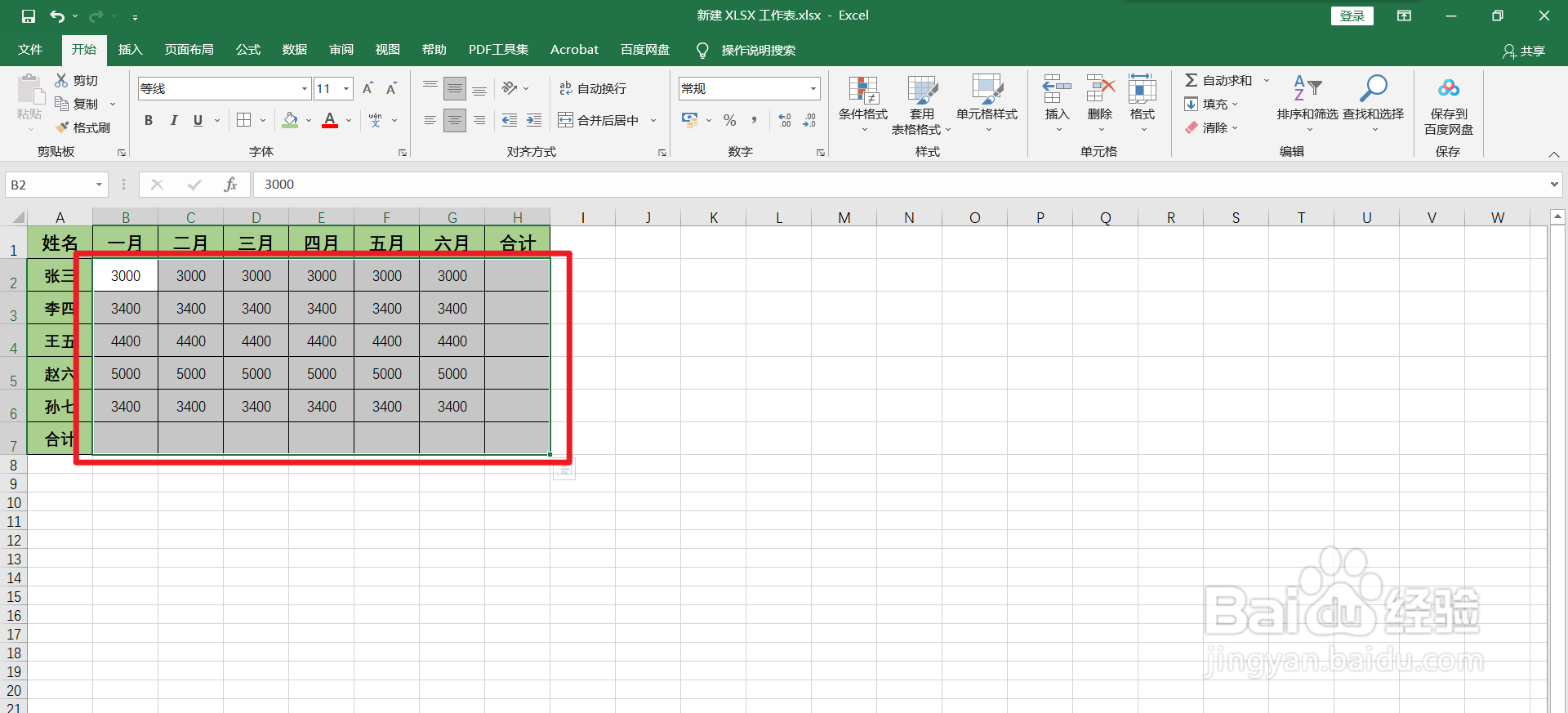The image size is (1568, 713).
Task: Open Conditional Formatting (条件格式)
Action: pyautogui.click(x=863, y=105)
